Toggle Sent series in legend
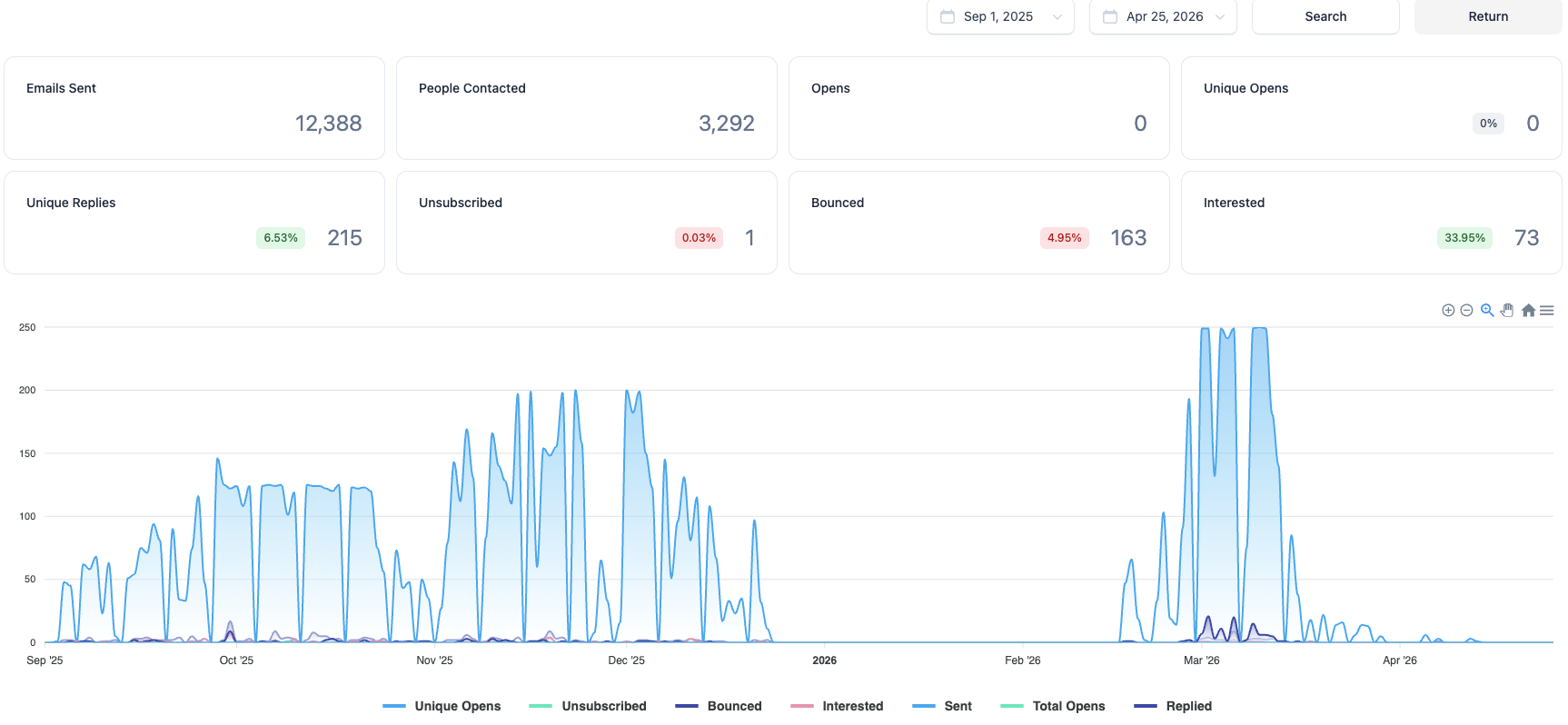This screenshot has width=1568, height=725. tap(942, 706)
